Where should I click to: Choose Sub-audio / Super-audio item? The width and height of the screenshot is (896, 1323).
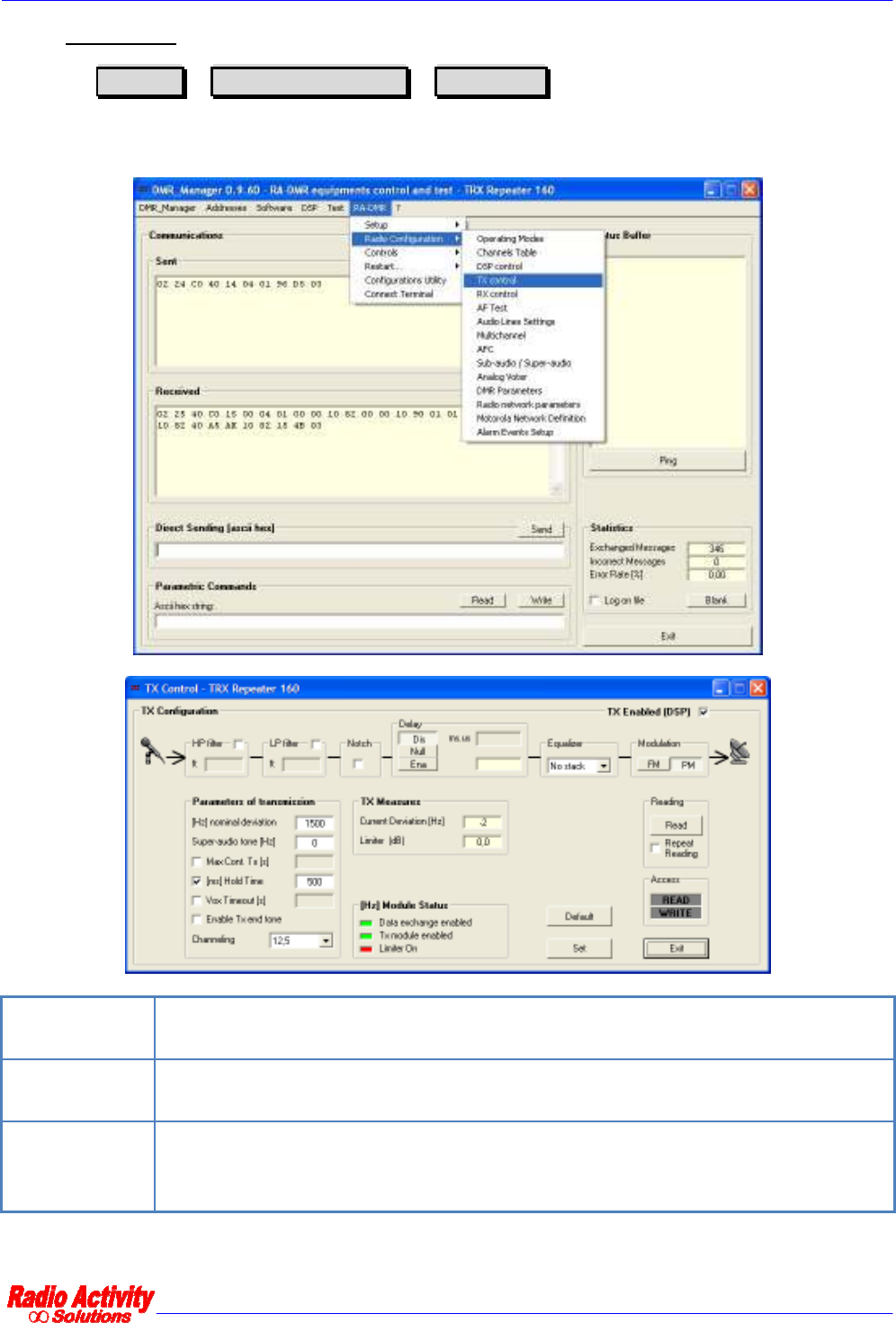pyautogui.click(x=533, y=363)
